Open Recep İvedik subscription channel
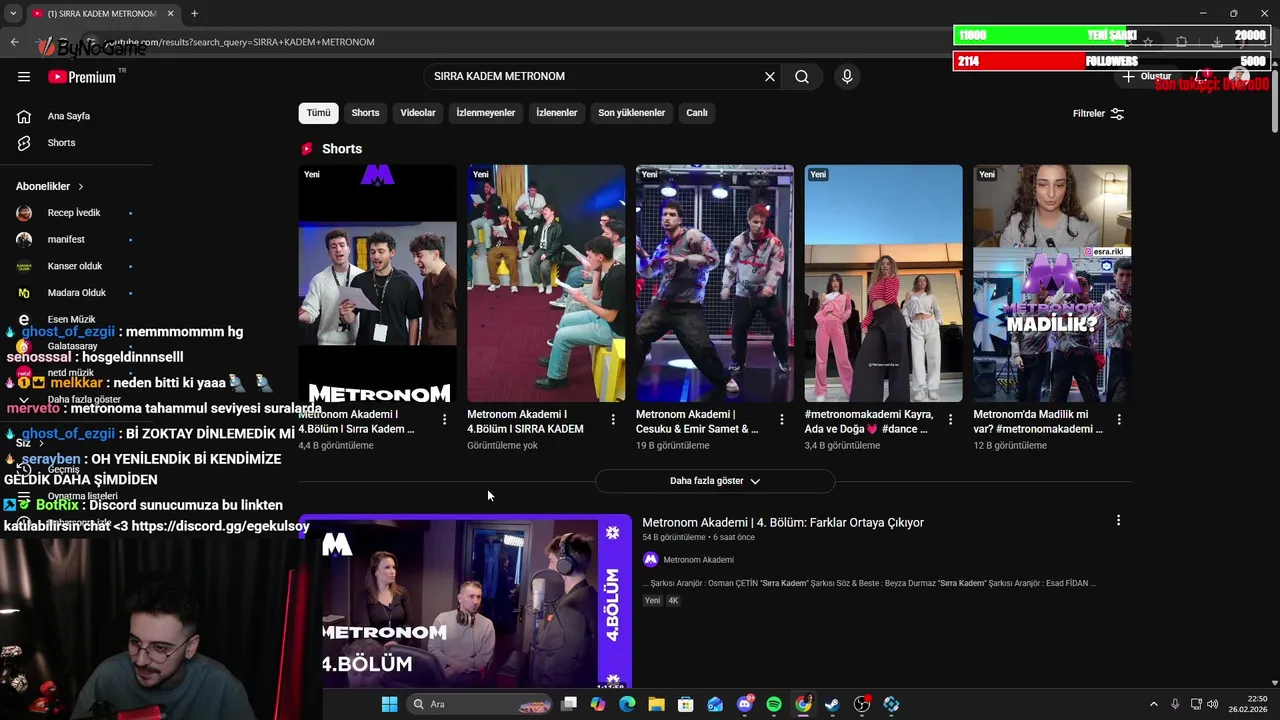 pyautogui.click(x=76, y=213)
